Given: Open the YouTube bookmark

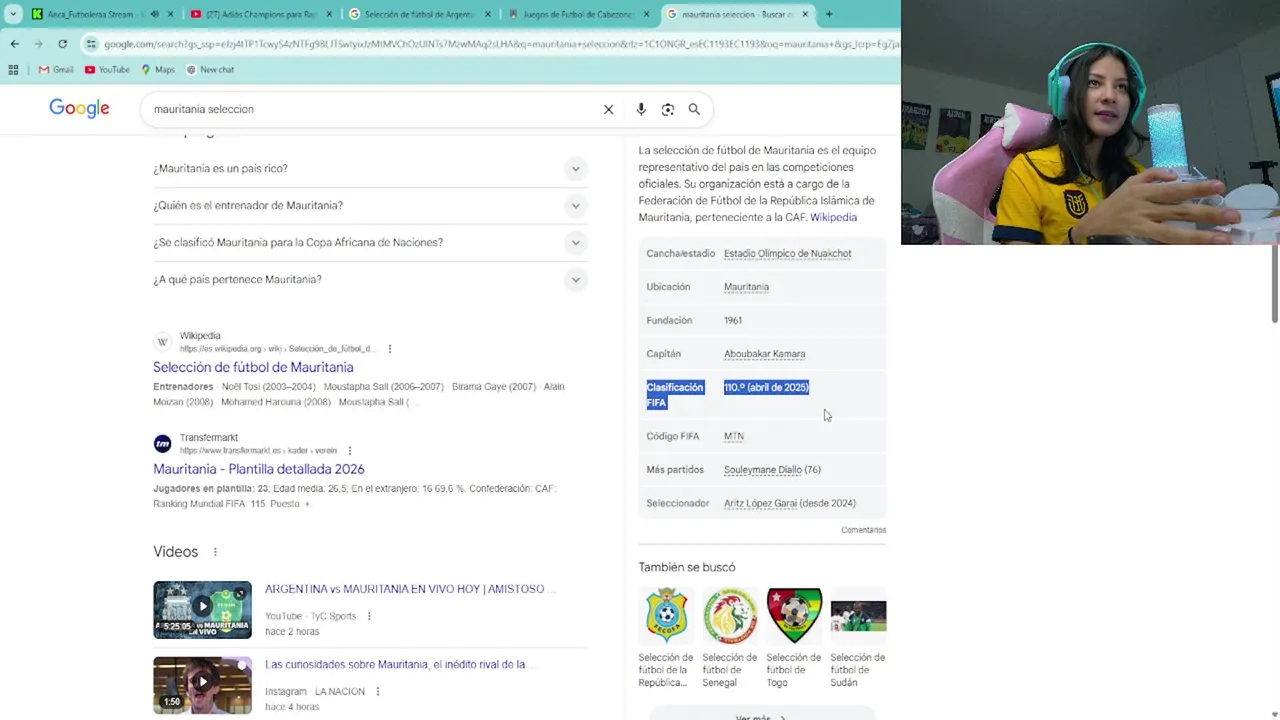Looking at the screenshot, I should coord(107,70).
